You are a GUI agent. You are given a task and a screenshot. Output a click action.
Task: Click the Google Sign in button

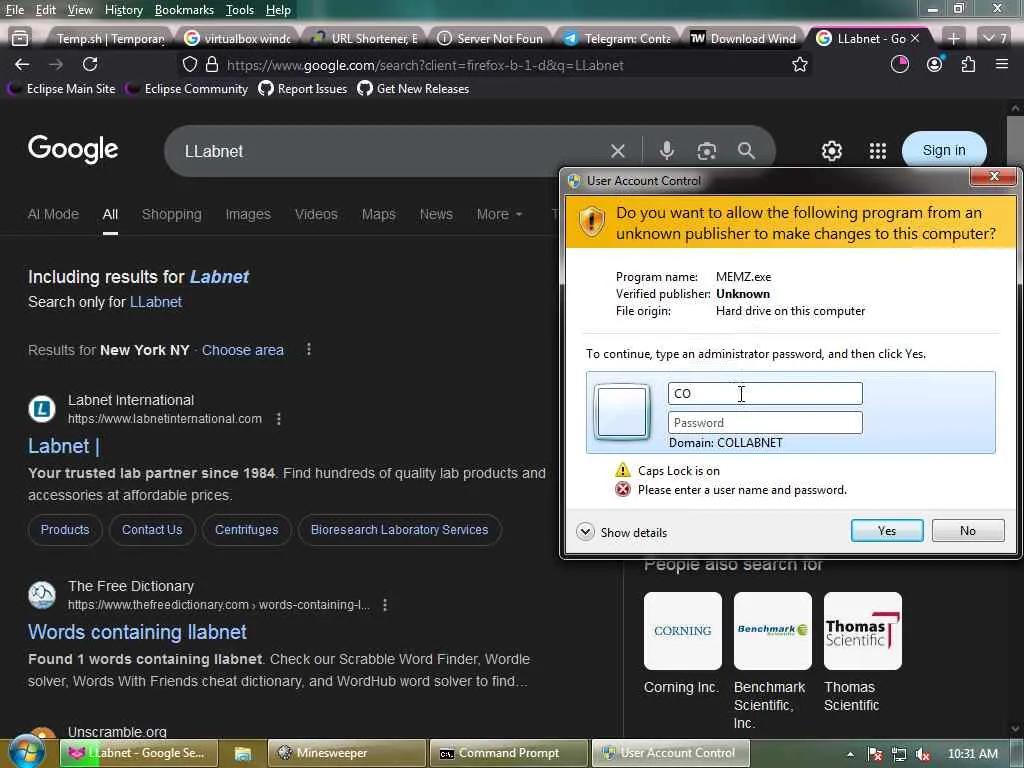click(x=944, y=150)
